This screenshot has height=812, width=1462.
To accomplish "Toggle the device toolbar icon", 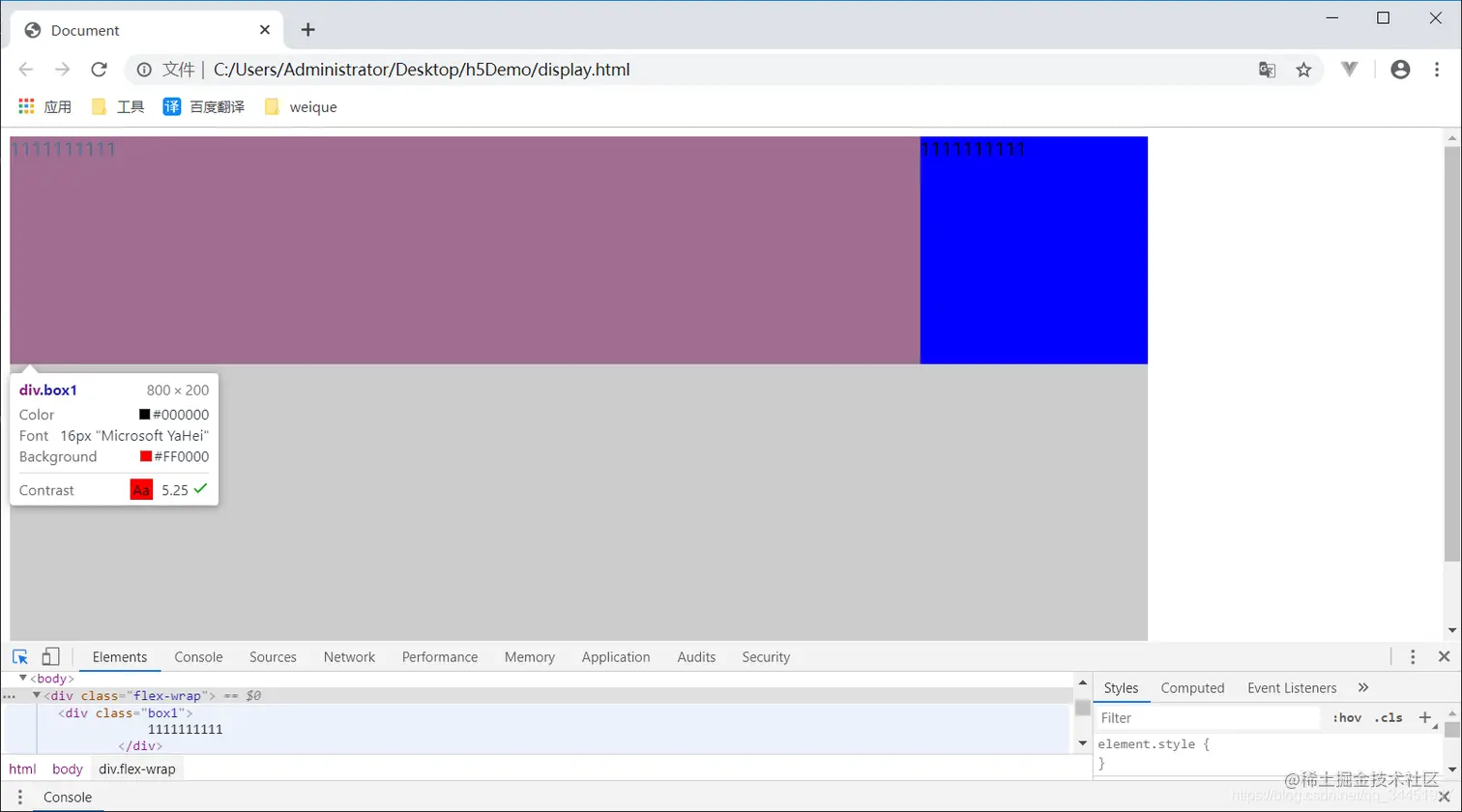I will click(x=50, y=656).
